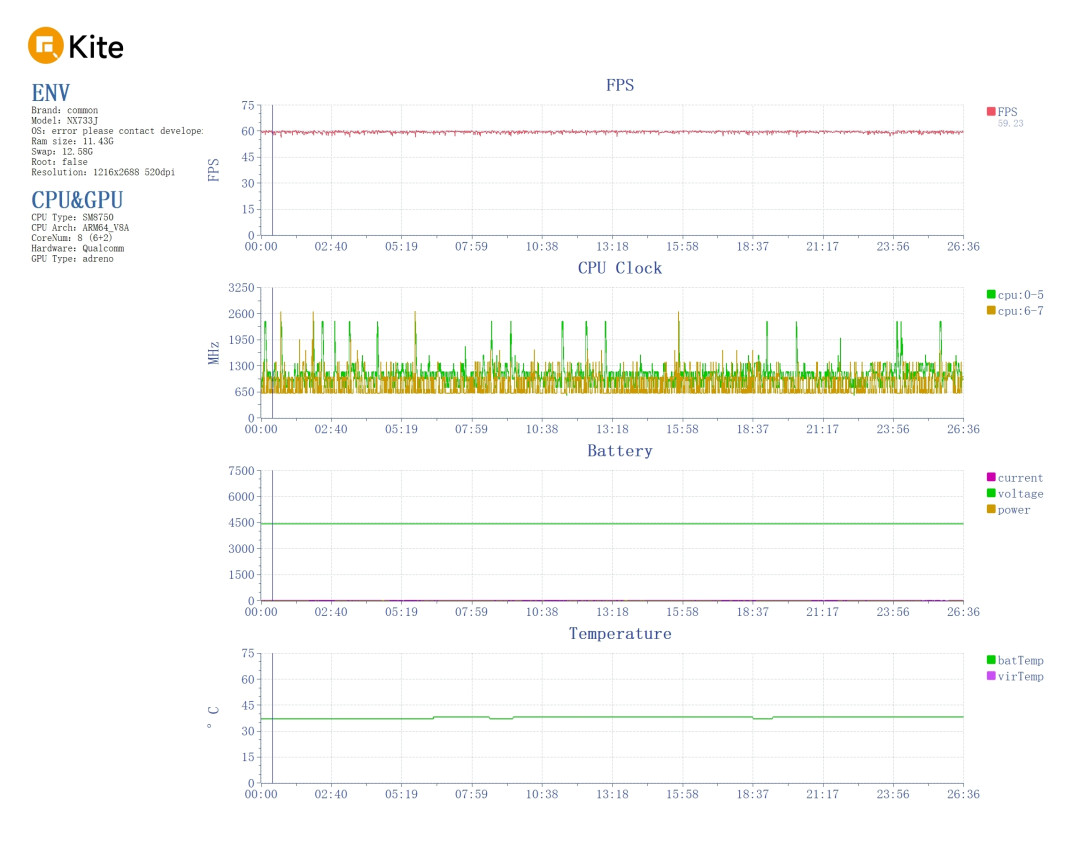Viewport: 1080px width, 864px height.
Task: Click the orange Kite logo icon
Action: tap(46, 45)
